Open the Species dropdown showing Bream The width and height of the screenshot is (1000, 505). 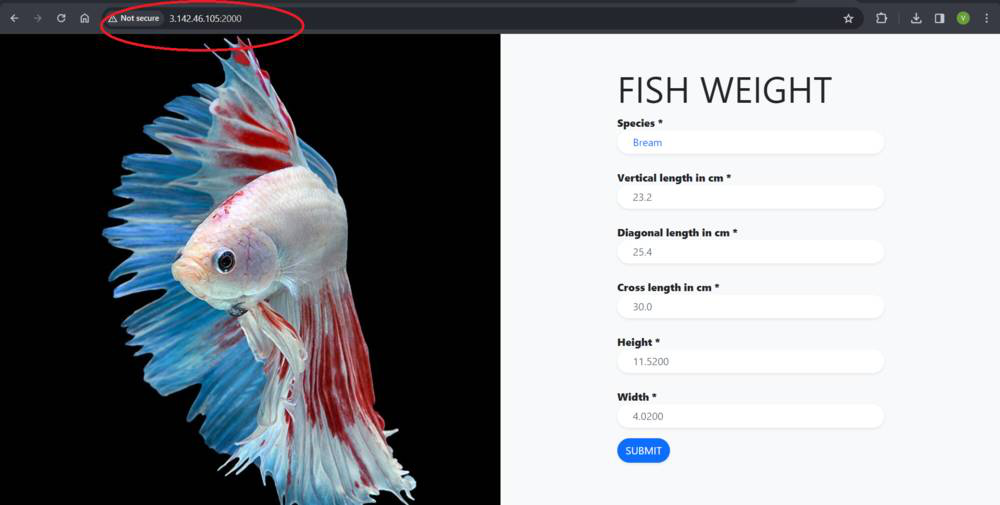pos(750,143)
